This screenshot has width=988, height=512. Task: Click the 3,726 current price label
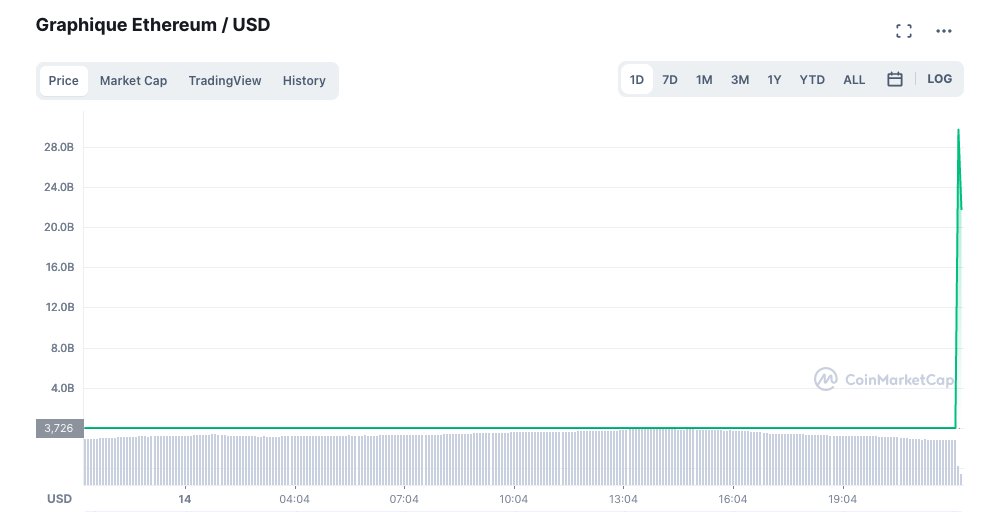pyautogui.click(x=59, y=428)
